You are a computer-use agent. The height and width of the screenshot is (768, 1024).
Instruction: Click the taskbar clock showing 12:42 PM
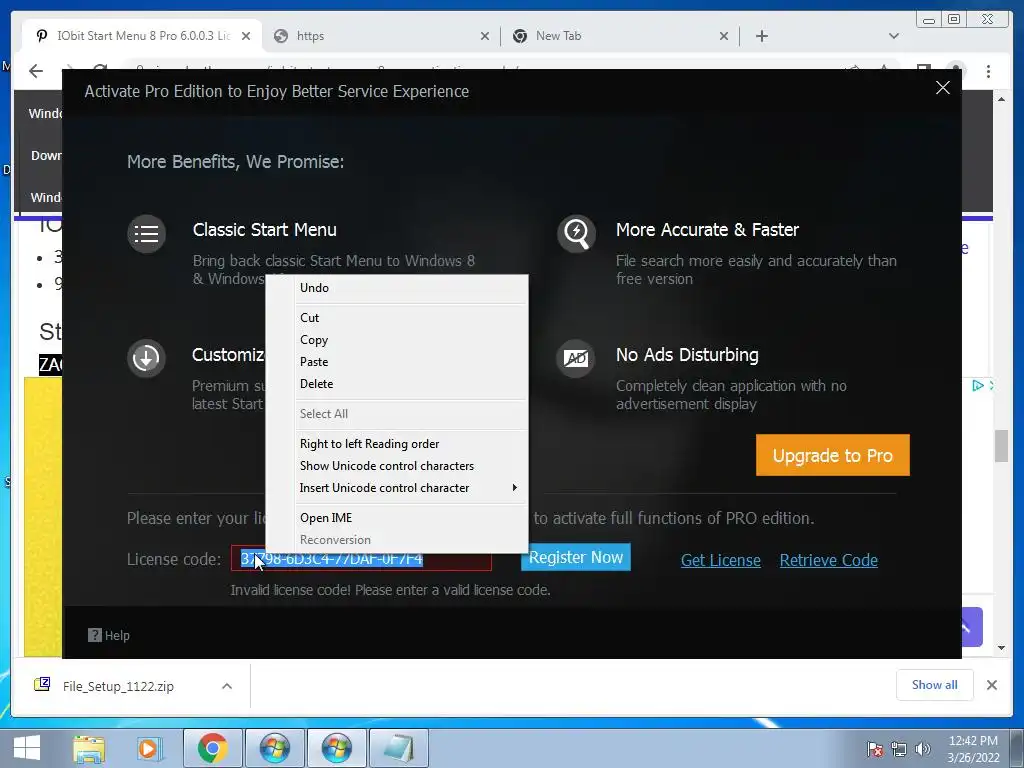point(973,749)
